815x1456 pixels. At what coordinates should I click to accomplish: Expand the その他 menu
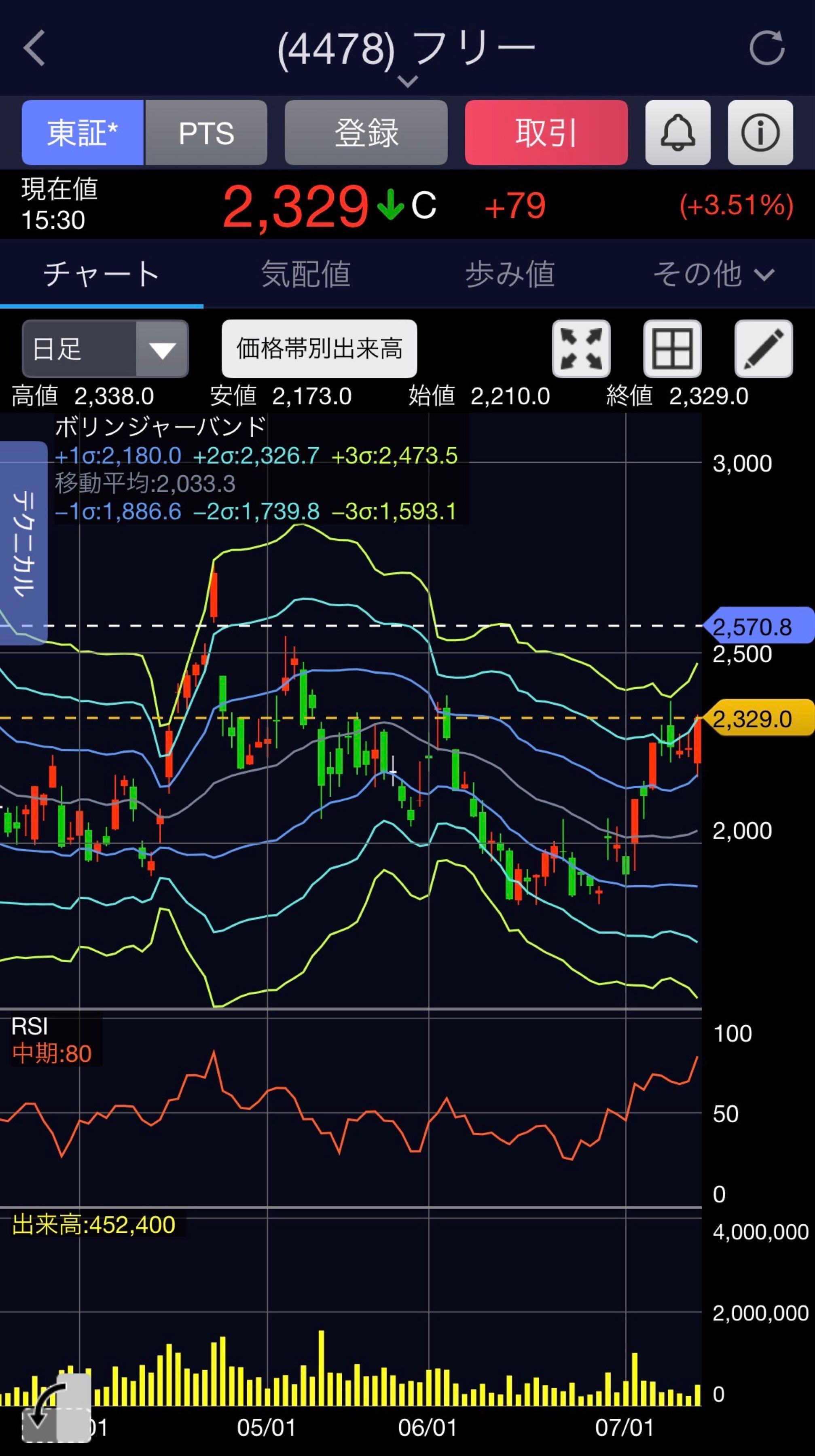tap(713, 274)
